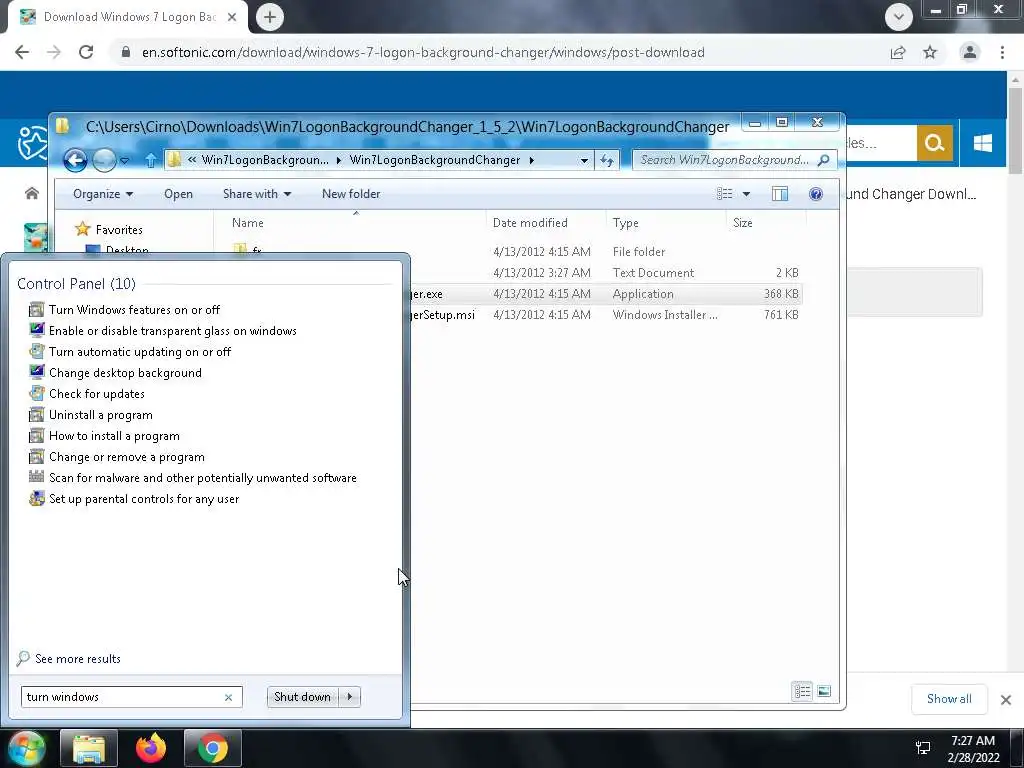Screen dimensions: 1024x768
Task: Select How to install a program
Action: tap(114, 436)
